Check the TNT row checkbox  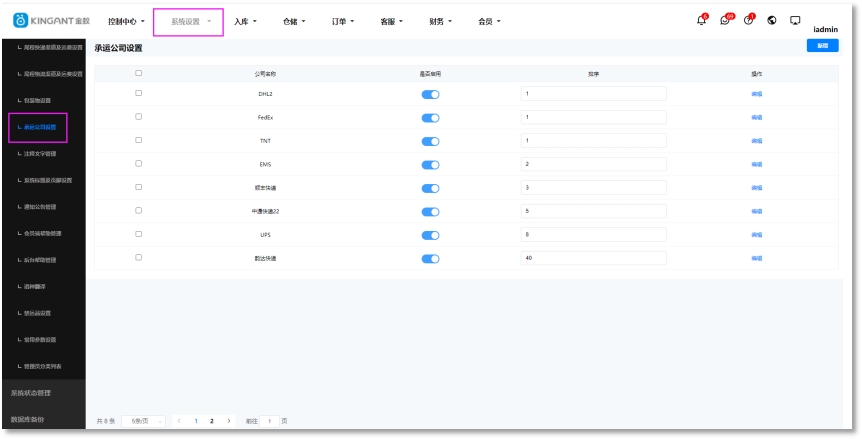(139, 140)
